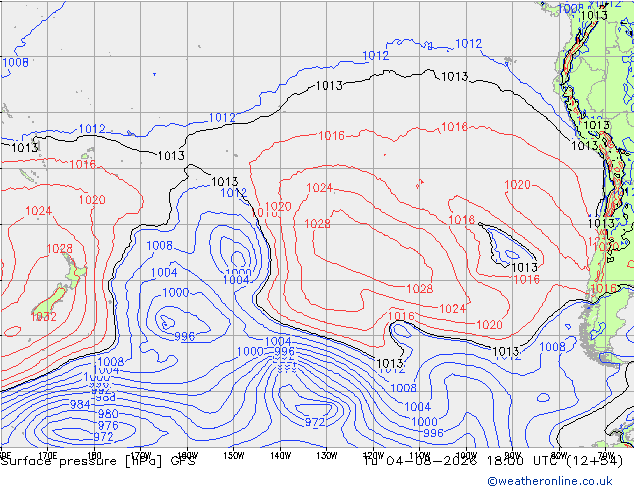
Task: Select the 'Tu 04-08-2026 18:00 UTC' date text
Action: click(x=464, y=461)
